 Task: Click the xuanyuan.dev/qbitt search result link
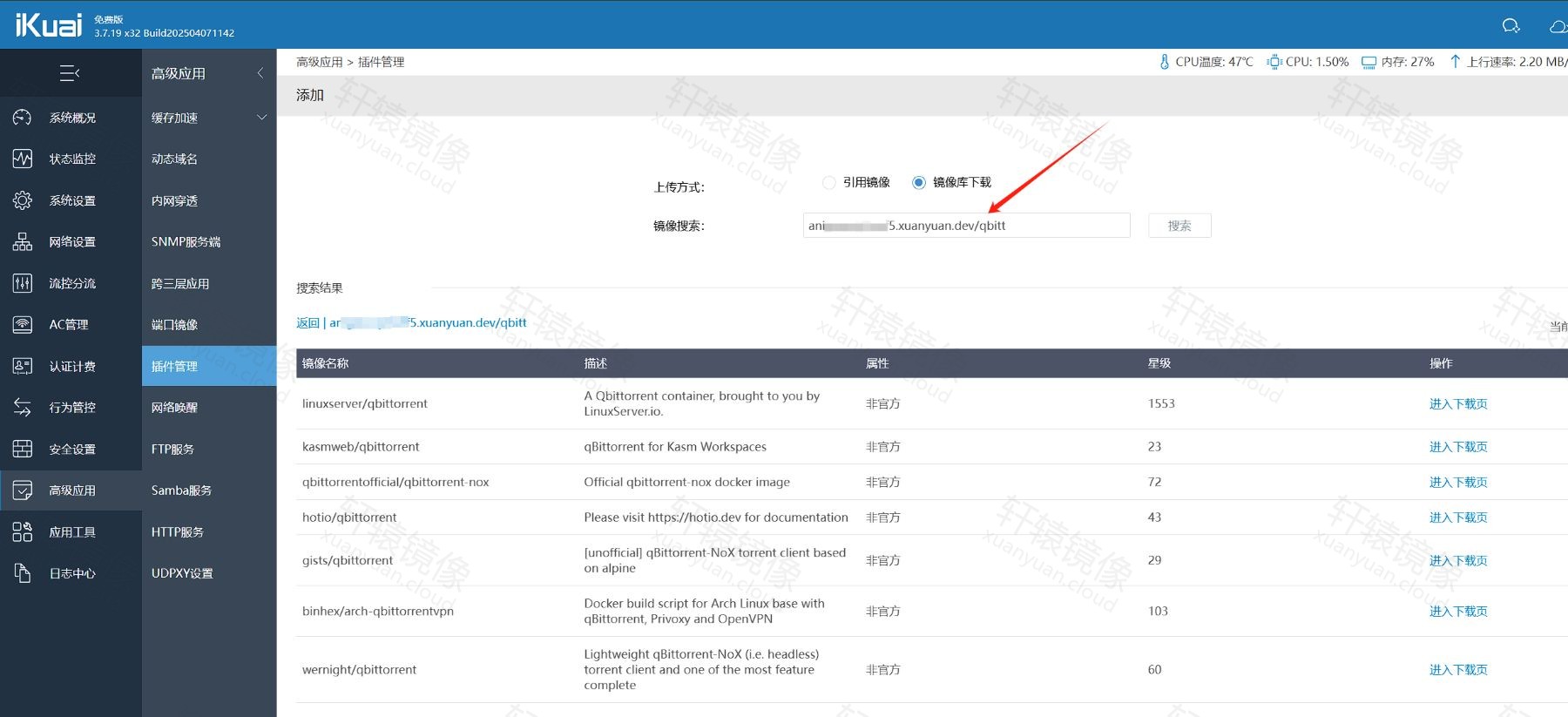click(428, 322)
